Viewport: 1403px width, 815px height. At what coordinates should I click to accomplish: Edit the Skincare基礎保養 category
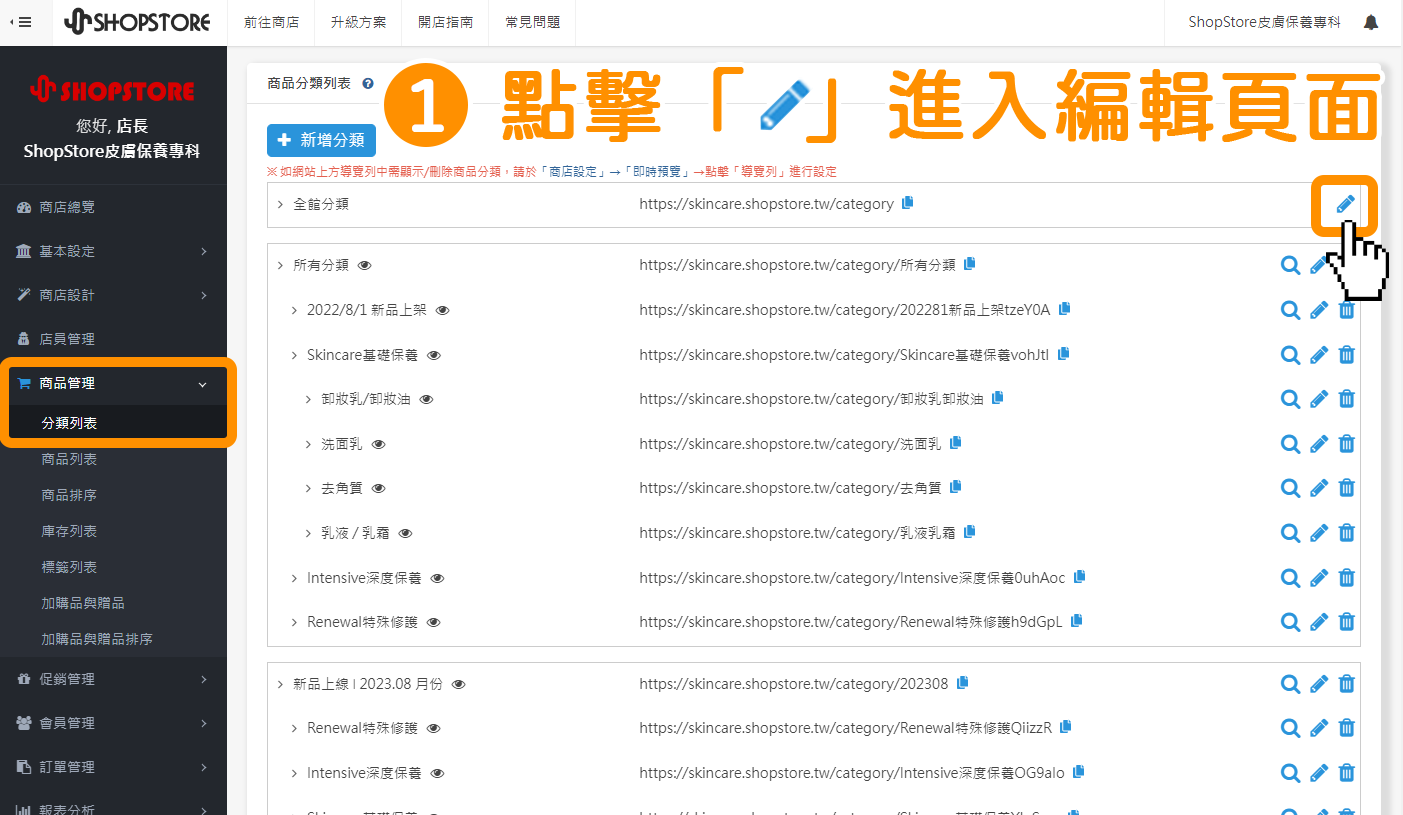pos(1319,354)
